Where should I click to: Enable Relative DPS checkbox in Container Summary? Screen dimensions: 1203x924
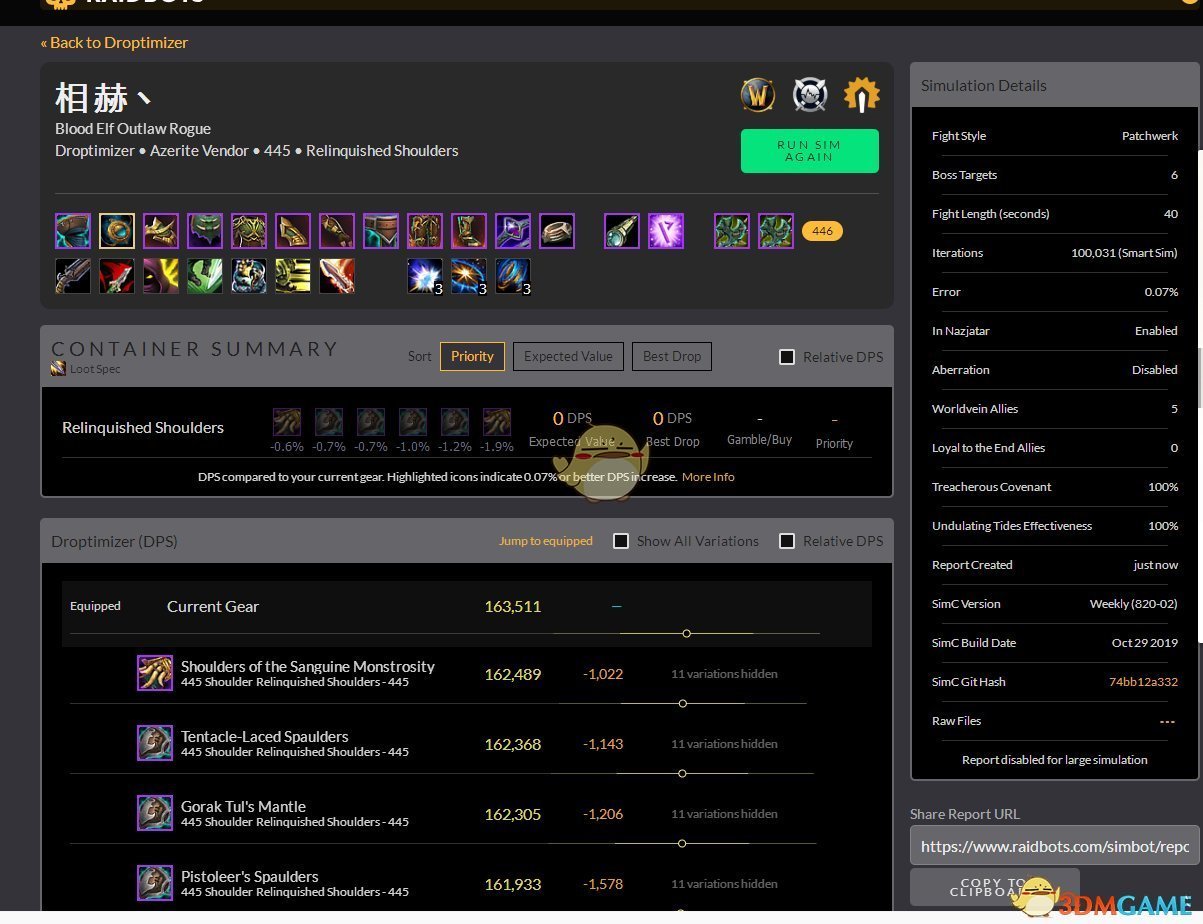pos(787,357)
